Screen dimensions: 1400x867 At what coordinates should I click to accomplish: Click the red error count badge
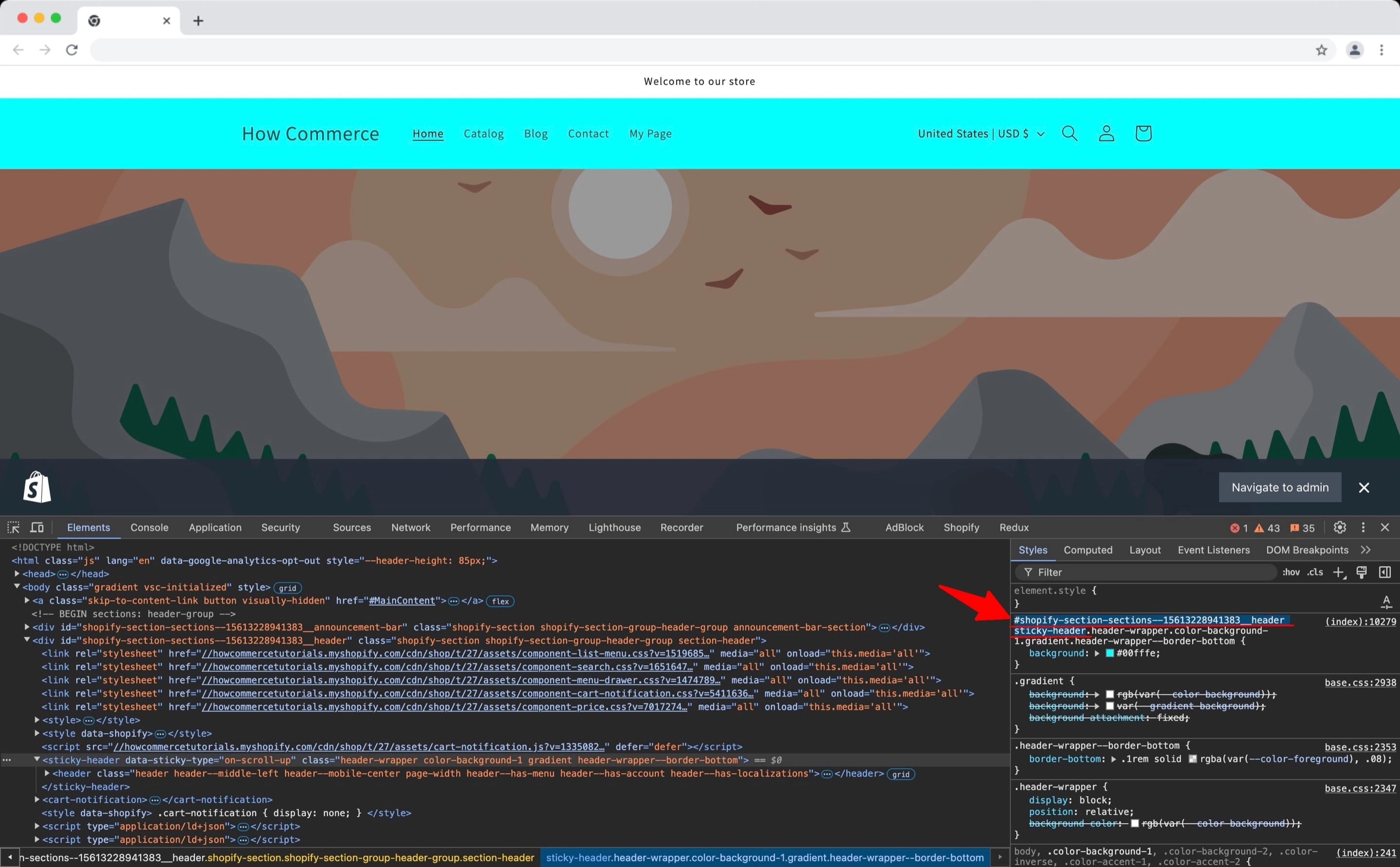(x=1239, y=528)
